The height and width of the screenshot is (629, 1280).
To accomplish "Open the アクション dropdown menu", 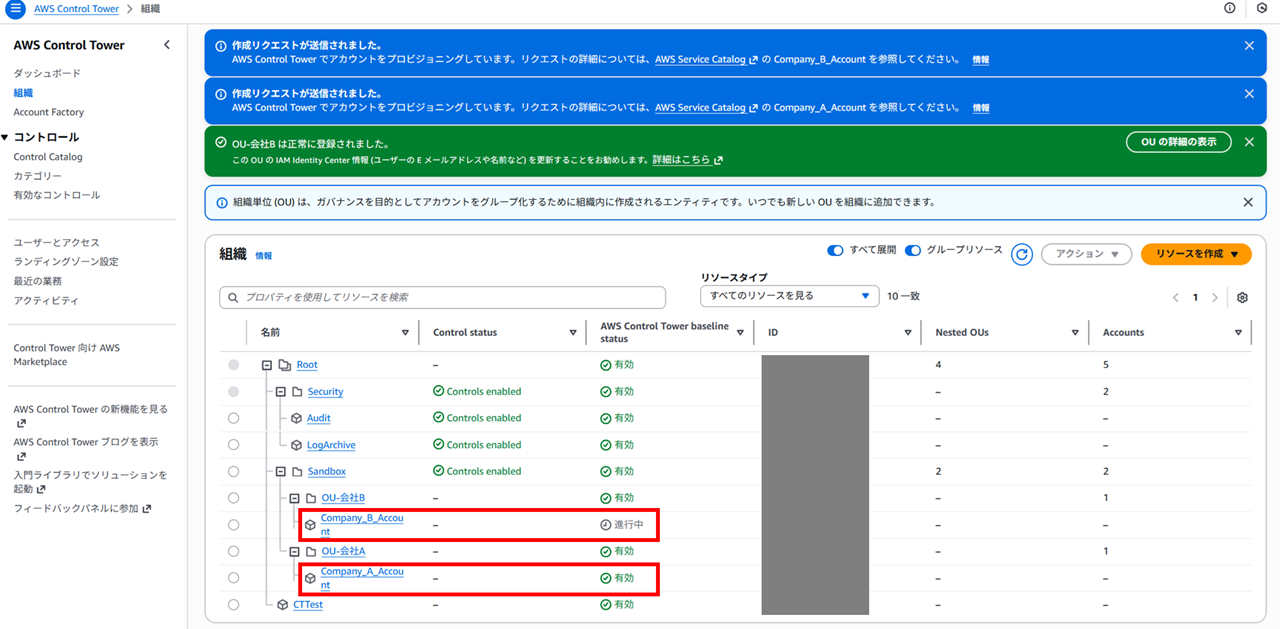I will [x=1086, y=254].
